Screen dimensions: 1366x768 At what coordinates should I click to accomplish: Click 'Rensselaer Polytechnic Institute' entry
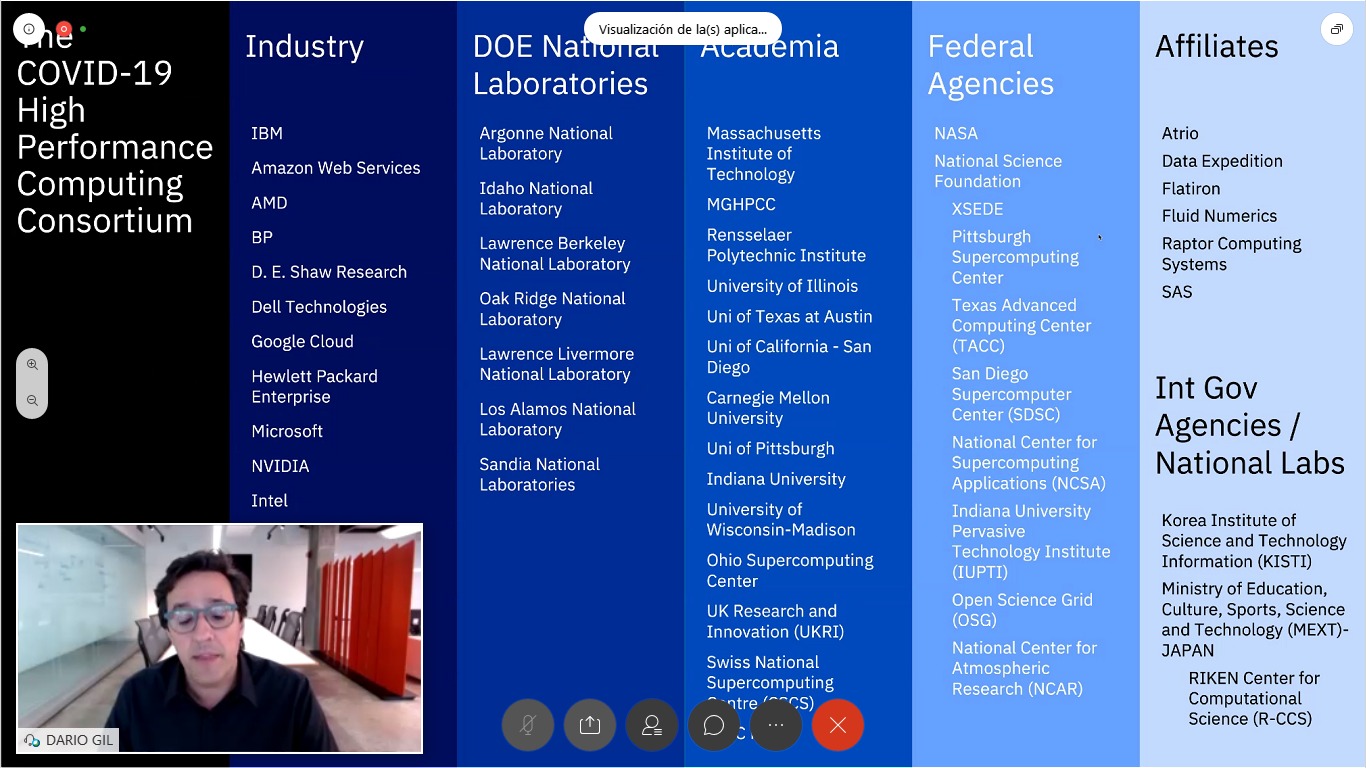(786, 245)
